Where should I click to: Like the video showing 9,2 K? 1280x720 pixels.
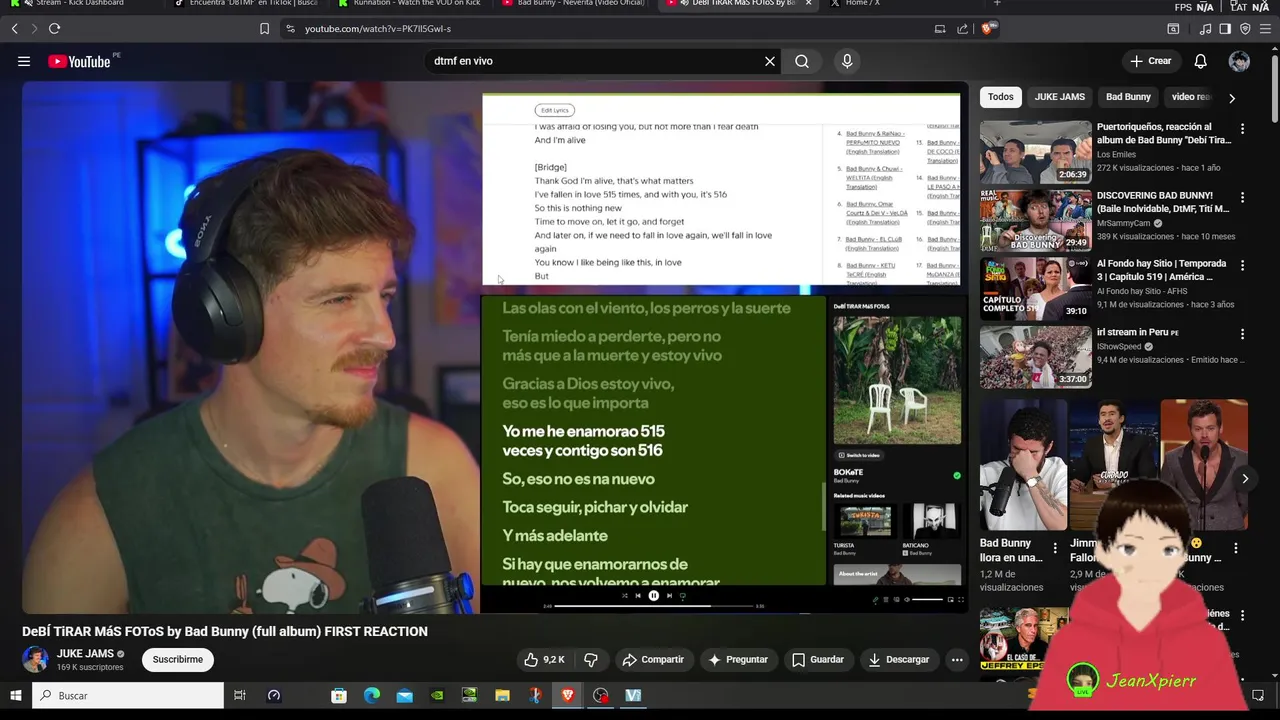[x=544, y=660]
